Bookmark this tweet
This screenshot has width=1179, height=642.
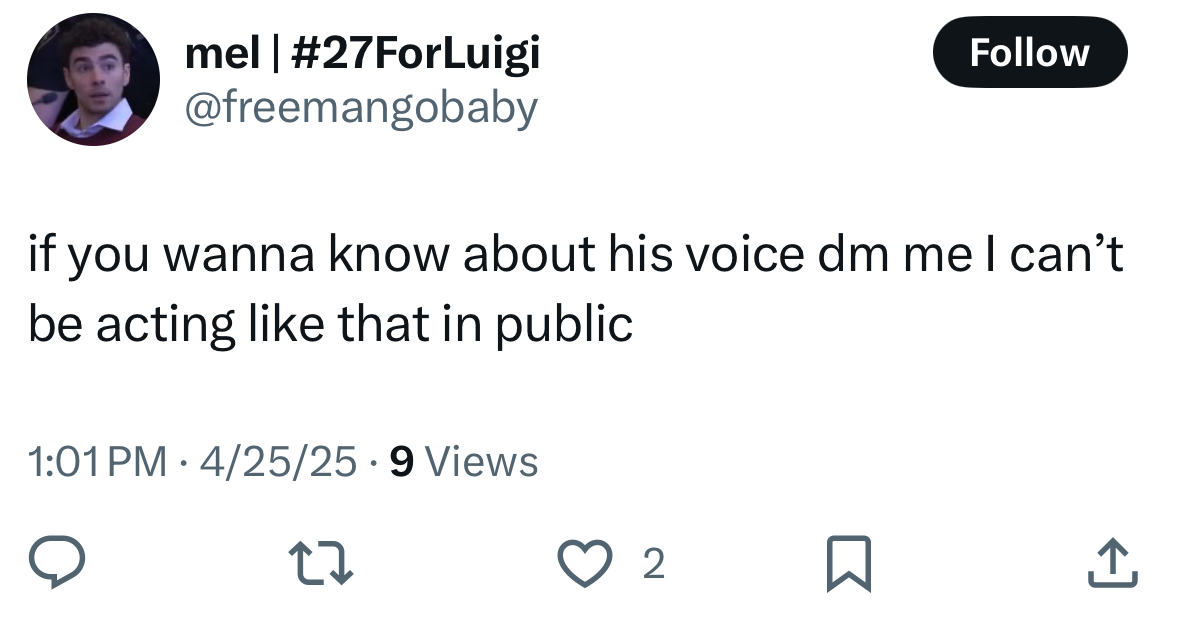(849, 564)
